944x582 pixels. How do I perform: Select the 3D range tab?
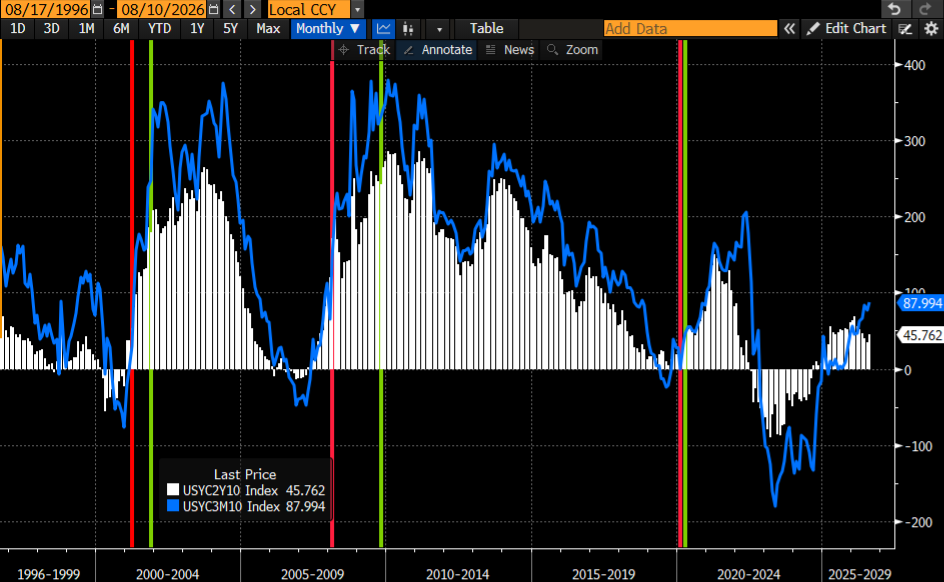52,28
